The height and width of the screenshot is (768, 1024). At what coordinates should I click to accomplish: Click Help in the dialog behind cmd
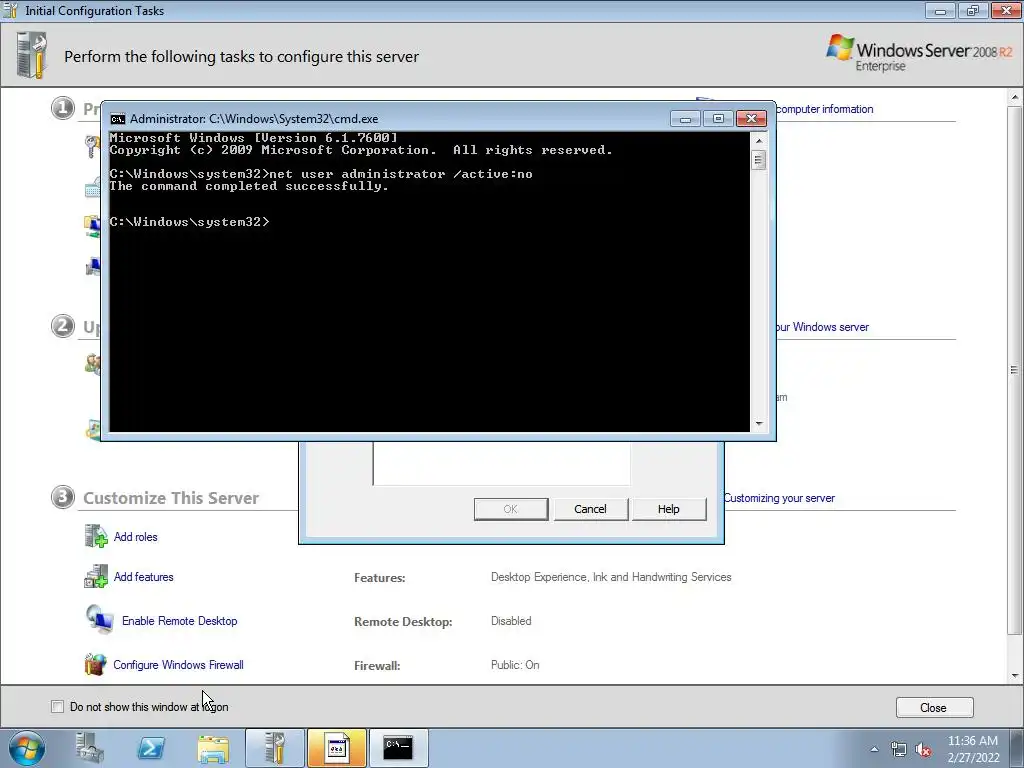[x=669, y=509]
